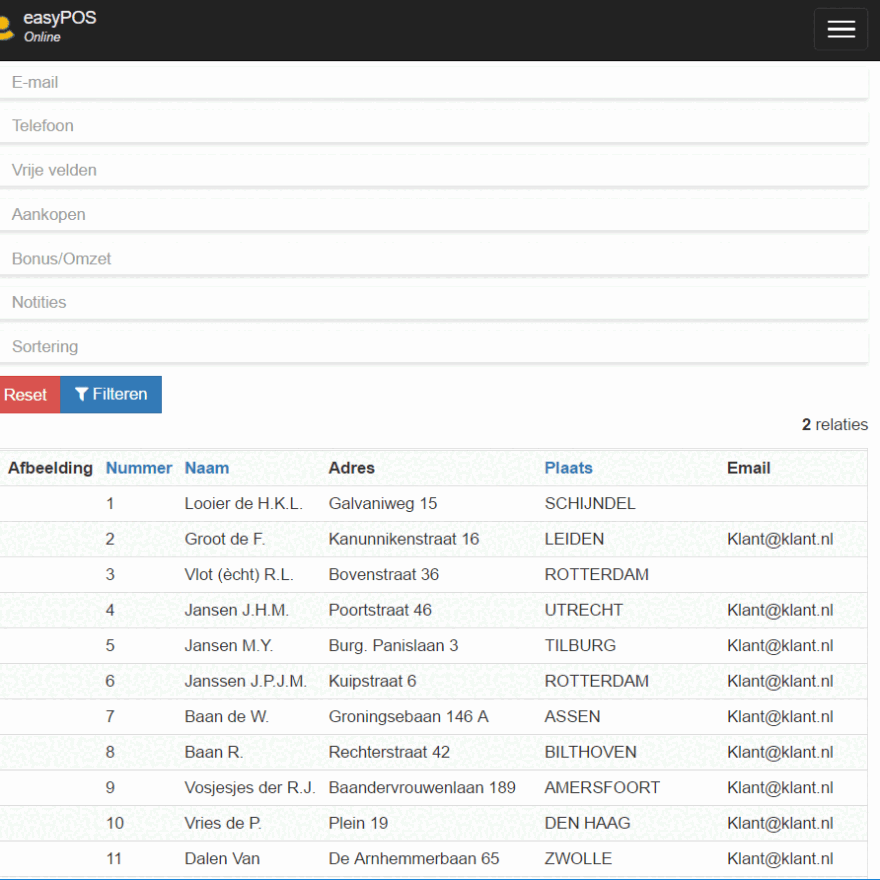This screenshot has width=880, height=880.
Task: Click the BILTHOVEN place cell
Action: coord(590,752)
